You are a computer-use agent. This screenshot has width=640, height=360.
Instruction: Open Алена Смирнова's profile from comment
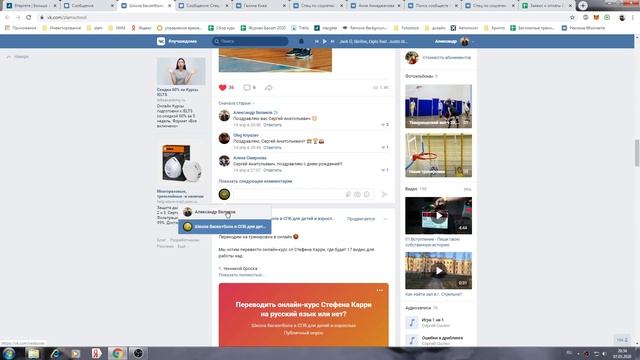tap(249, 158)
